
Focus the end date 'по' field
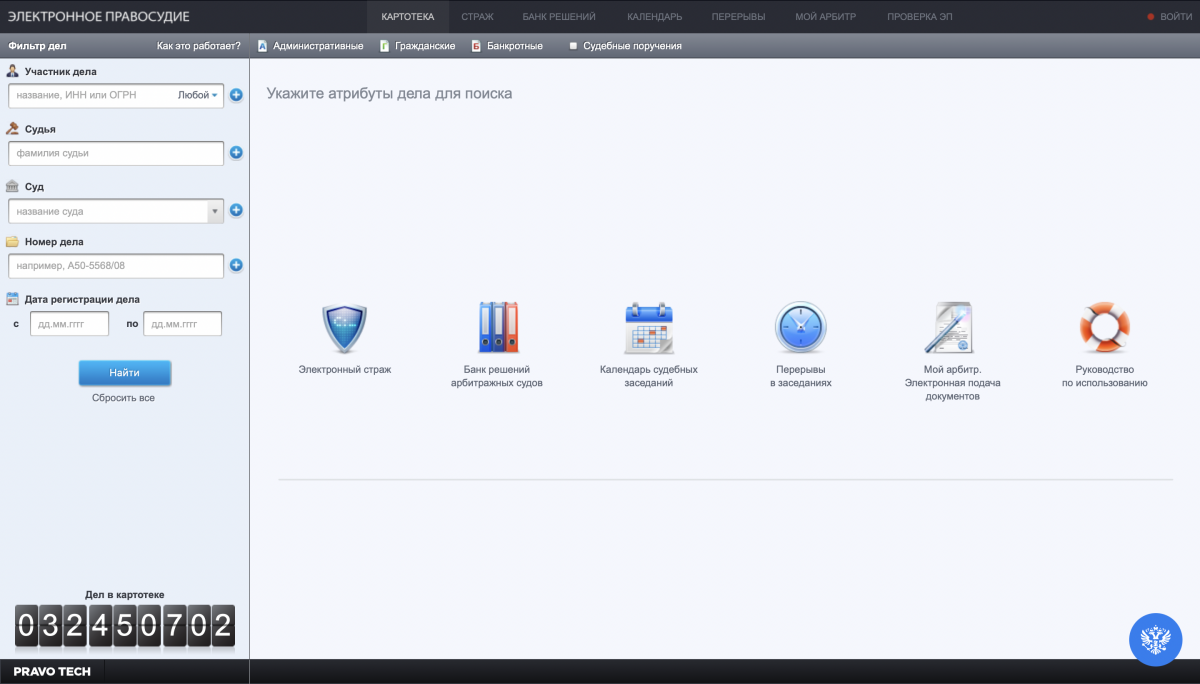[182, 324]
